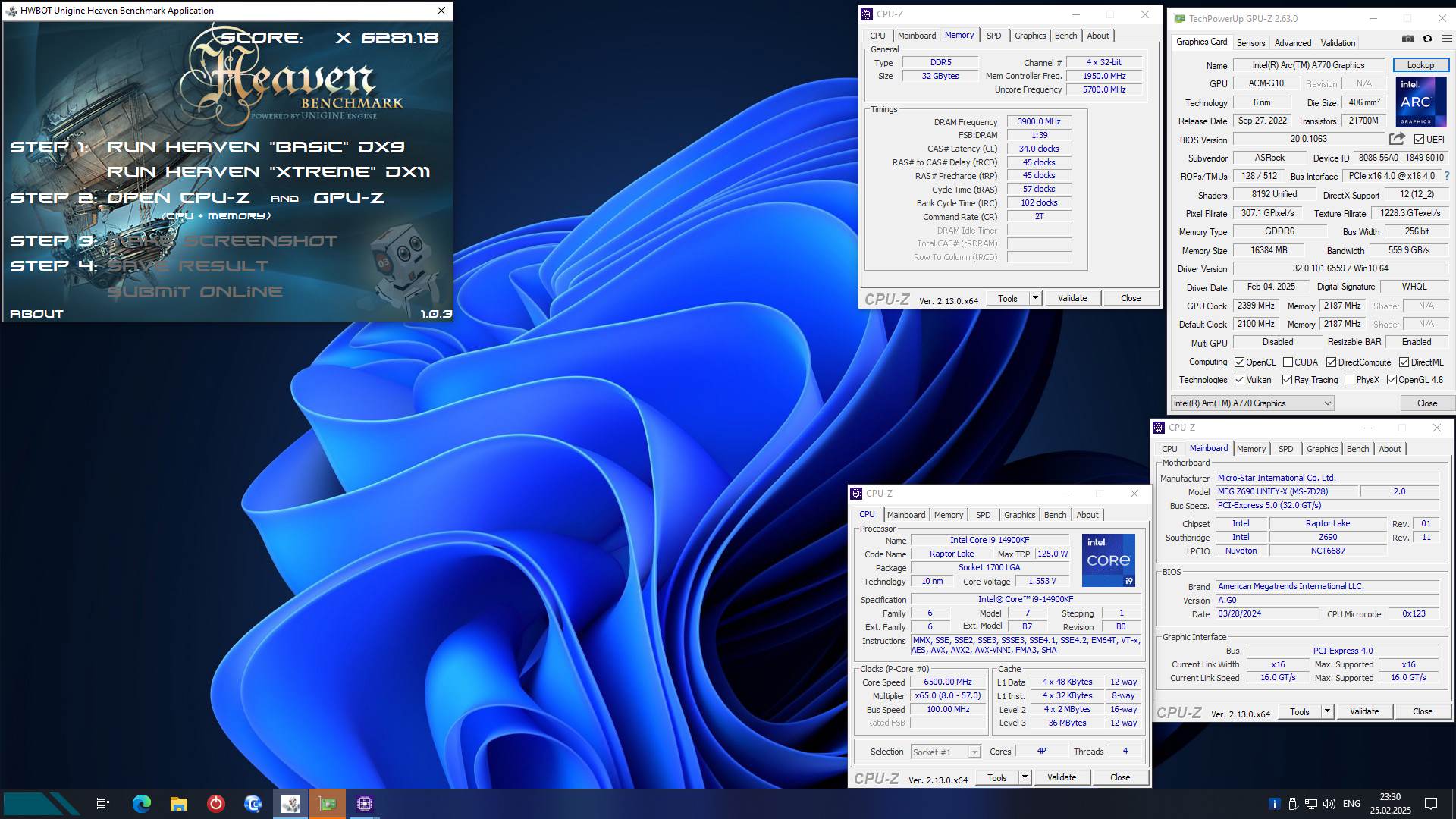This screenshot has width=1456, height=819.
Task: Click Run Heaven "Xtreme" DX11 step
Action: point(268,172)
